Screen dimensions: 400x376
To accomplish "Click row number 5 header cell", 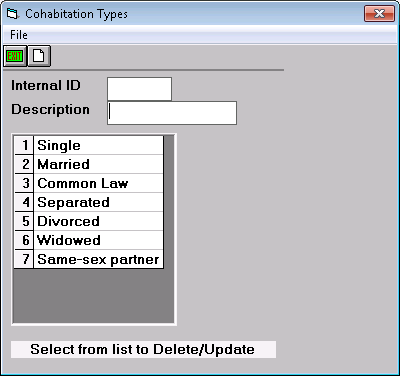I will 24,221.
